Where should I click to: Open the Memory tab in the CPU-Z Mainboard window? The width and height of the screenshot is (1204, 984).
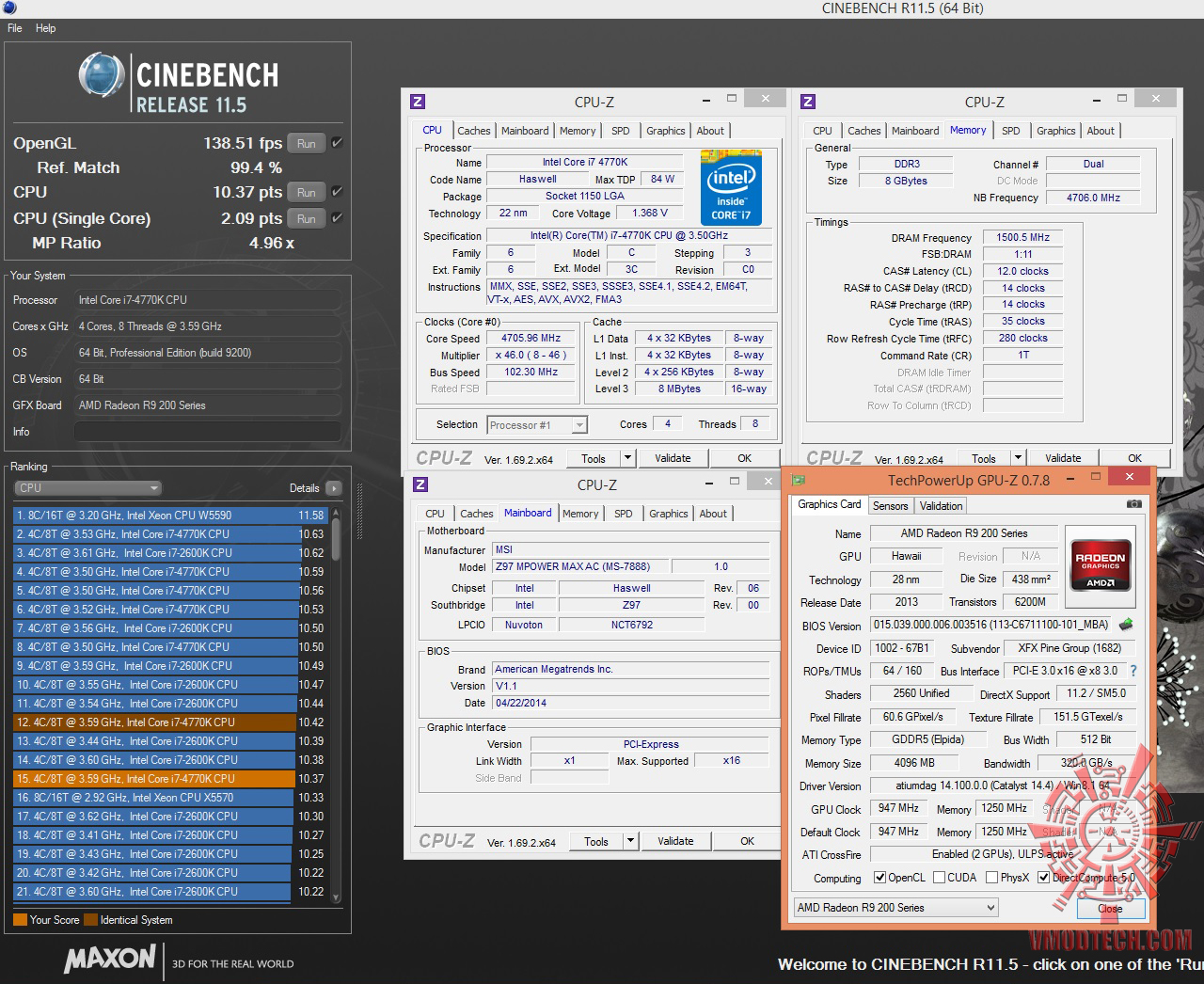(x=580, y=514)
